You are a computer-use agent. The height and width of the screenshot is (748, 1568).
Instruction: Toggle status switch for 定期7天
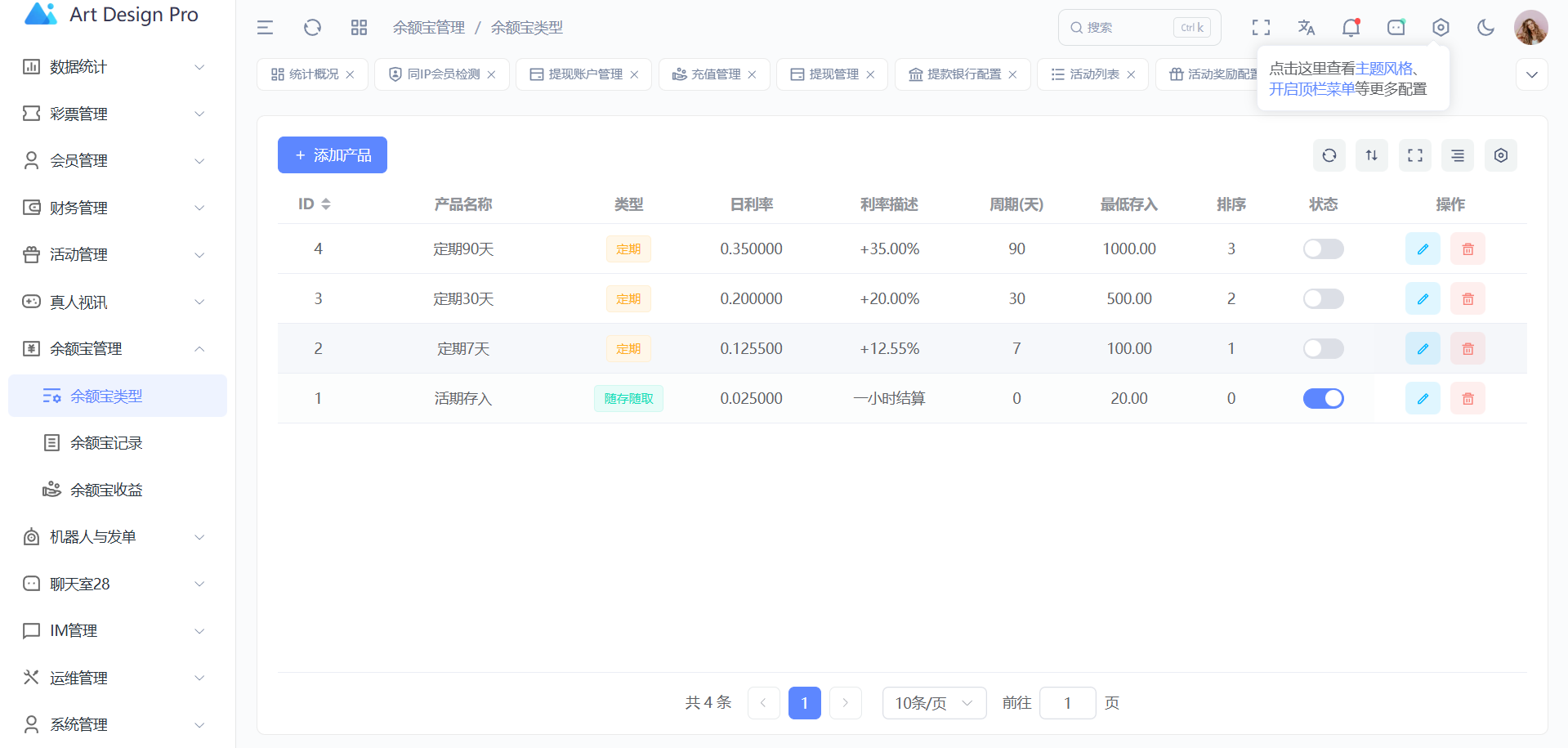click(1323, 349)
